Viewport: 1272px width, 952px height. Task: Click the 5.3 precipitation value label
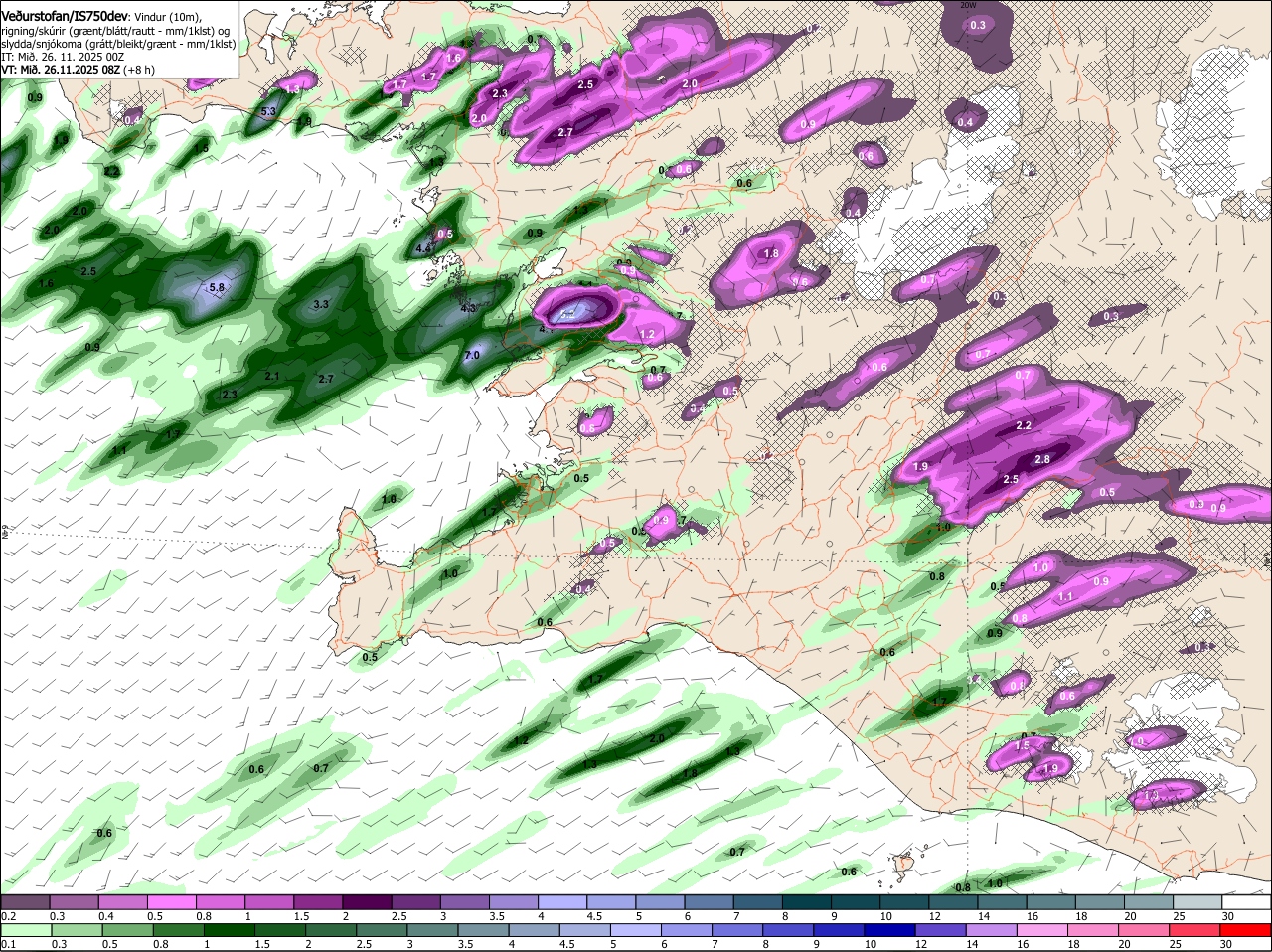click(268, 111)
